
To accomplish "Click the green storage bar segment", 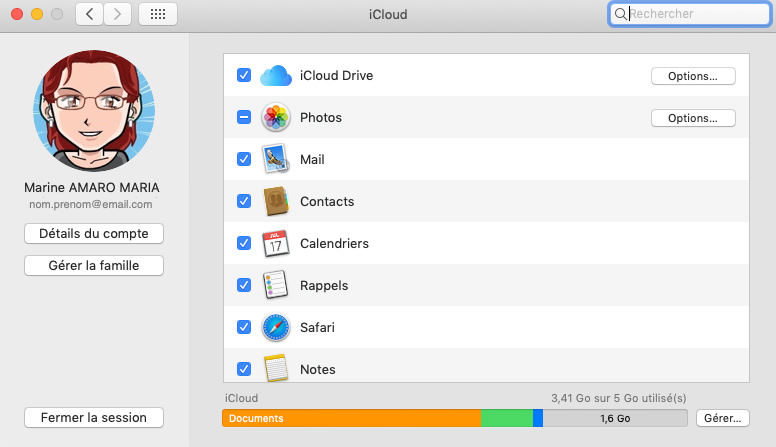I will [x=507, y=418].
